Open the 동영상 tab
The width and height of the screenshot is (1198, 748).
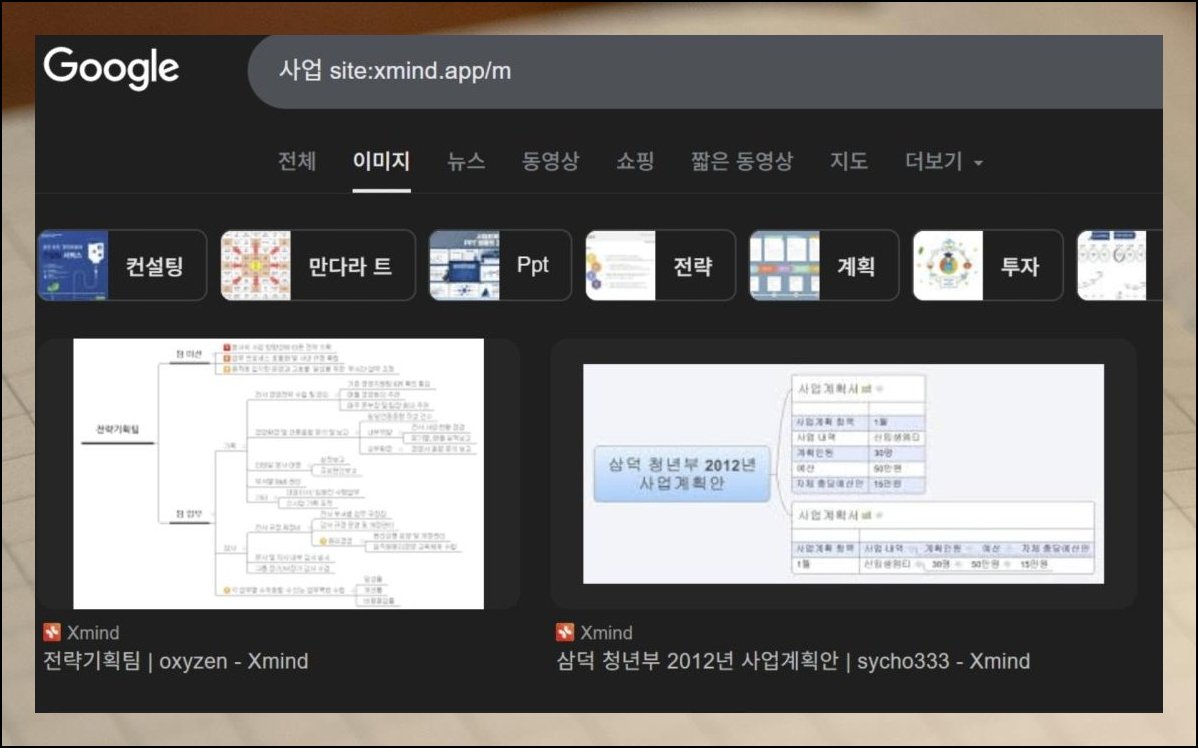(550, 161)
